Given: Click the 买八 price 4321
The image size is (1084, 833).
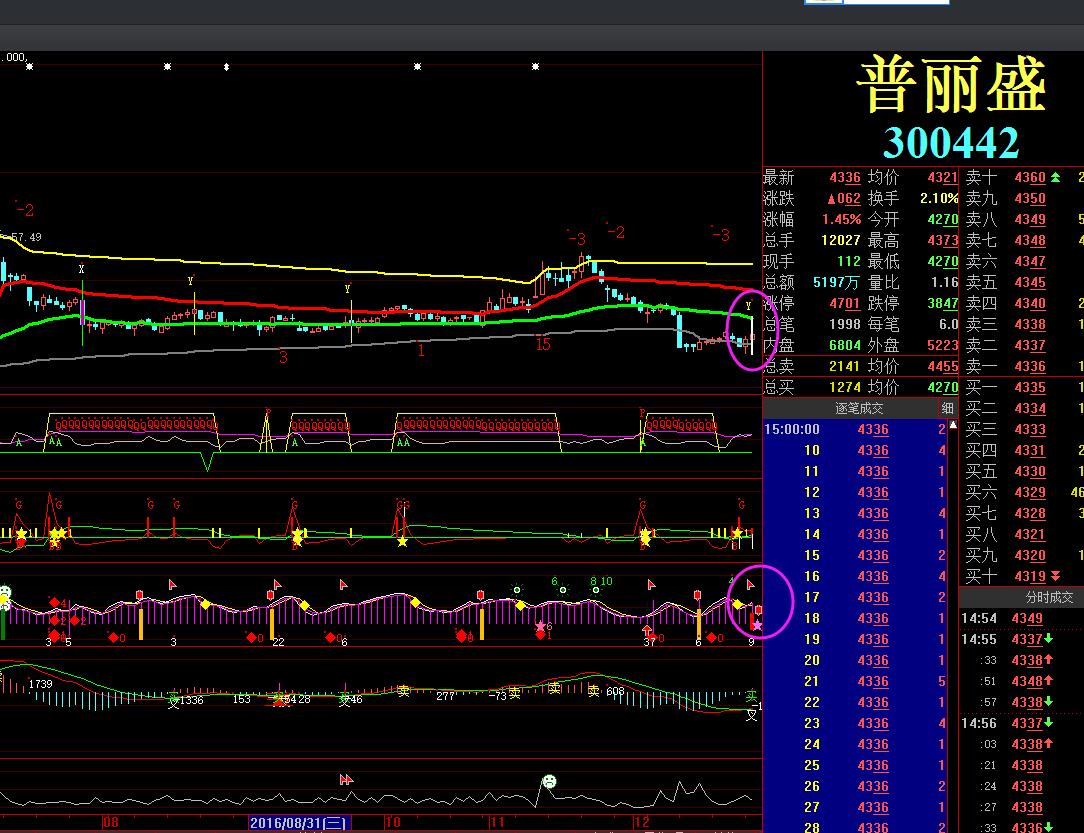Looking at the screenshot, I should [x=1030, y=534].
